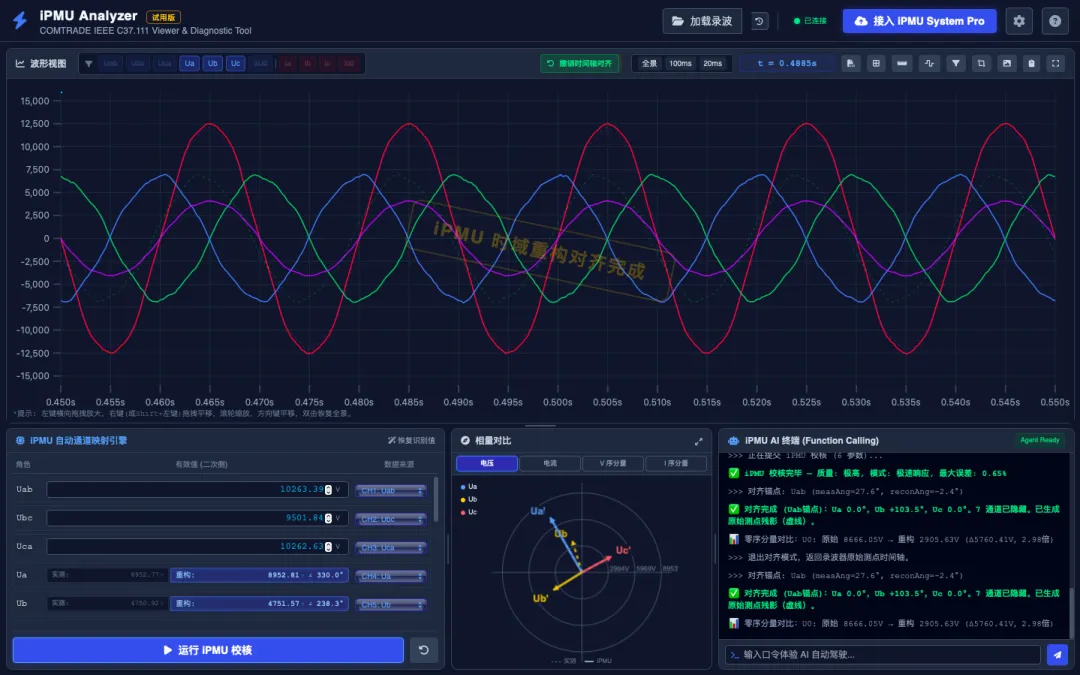Open the history icon beside 加载录波

point(759,21)
